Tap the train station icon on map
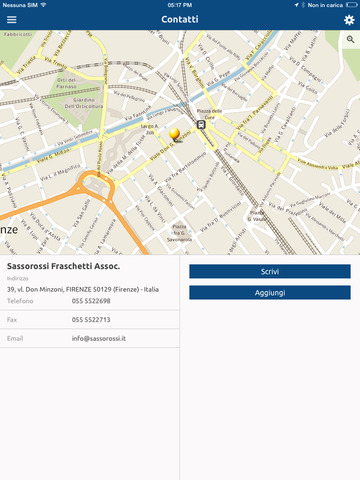360x480 pixels. click(x=201, y=124)
